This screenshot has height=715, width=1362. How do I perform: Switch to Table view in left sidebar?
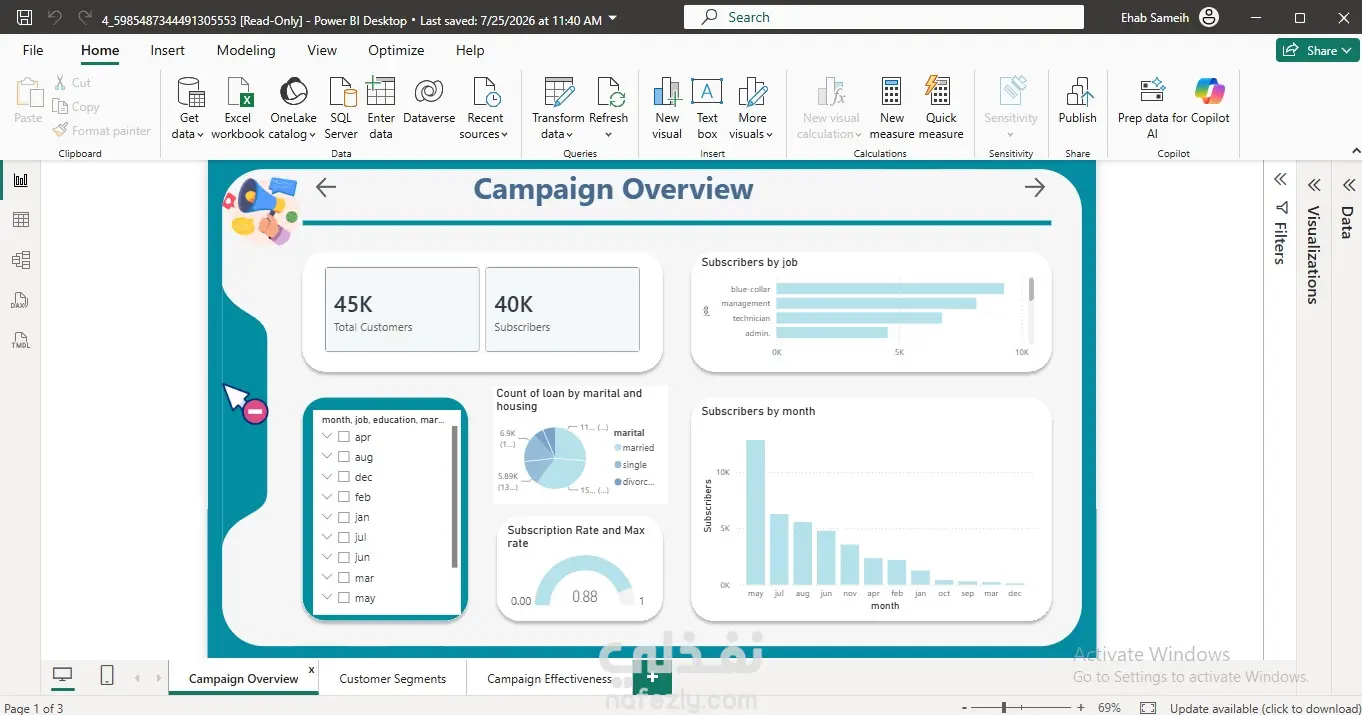[x=21, y=220]
